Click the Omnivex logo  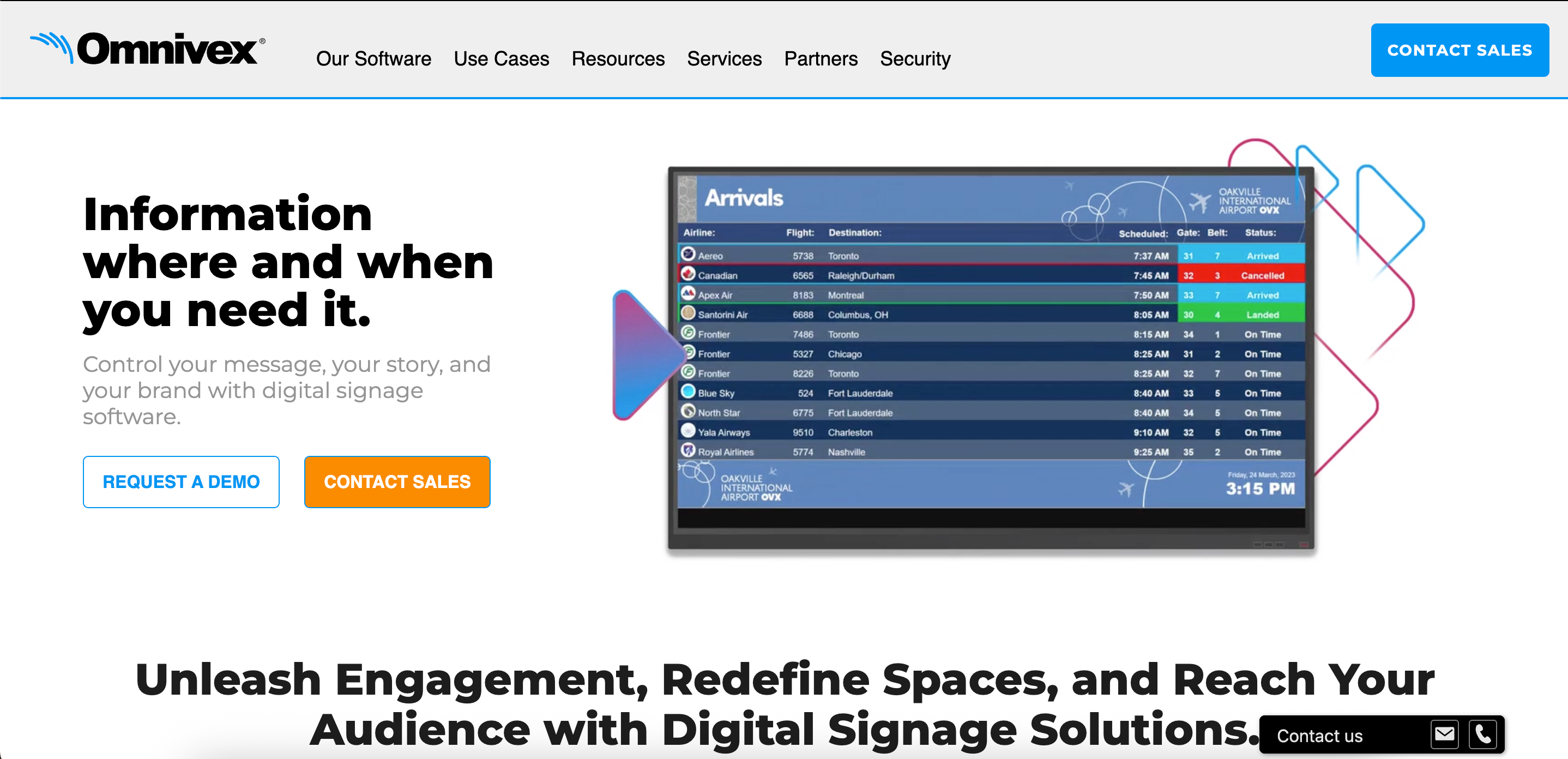point(148,49)
